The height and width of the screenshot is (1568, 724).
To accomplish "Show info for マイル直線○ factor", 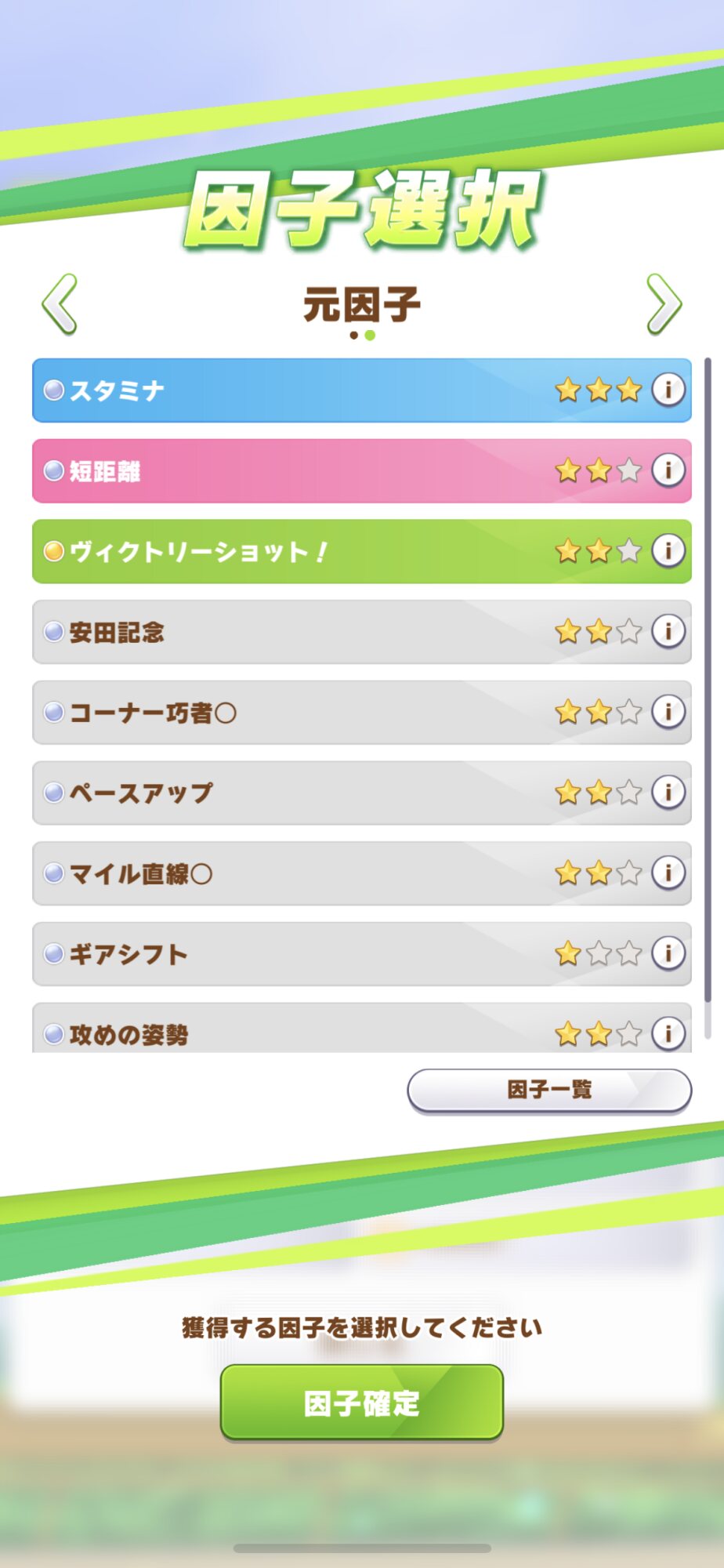I will click(668, 873).
